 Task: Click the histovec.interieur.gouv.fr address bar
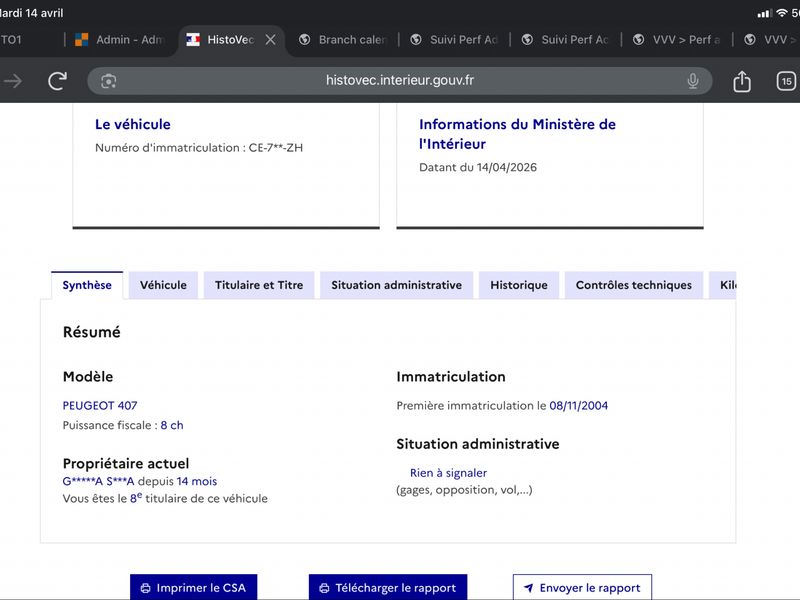(x=400, y=81)
